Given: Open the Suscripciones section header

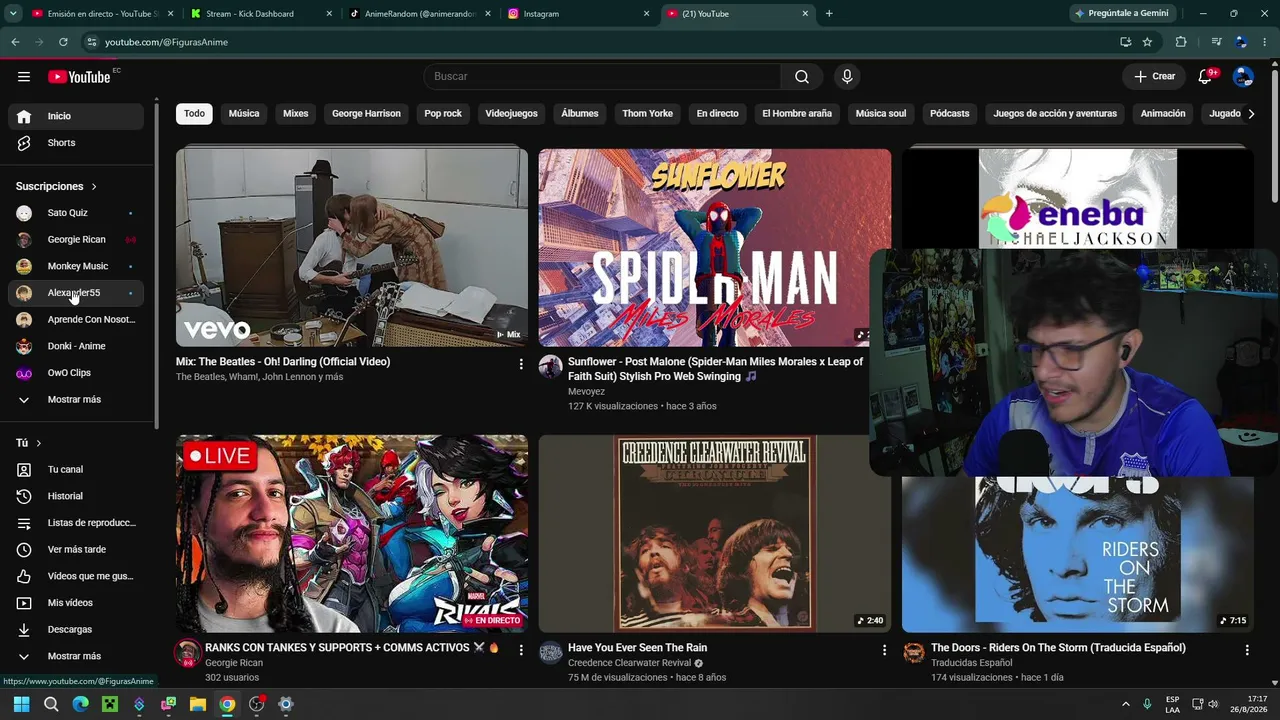Looking at the screenshot, I should coord(56,187).
